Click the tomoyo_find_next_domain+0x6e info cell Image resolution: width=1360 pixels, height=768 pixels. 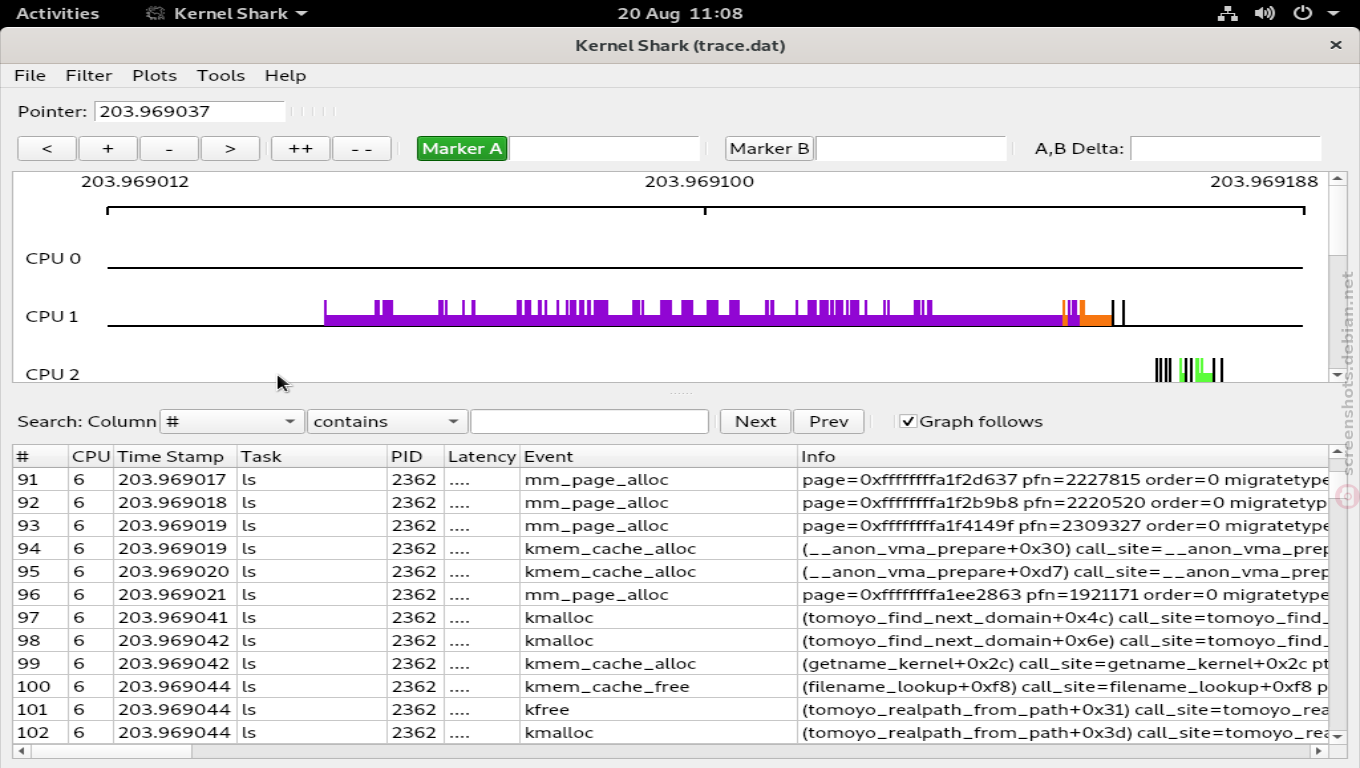pos(1063,641)
